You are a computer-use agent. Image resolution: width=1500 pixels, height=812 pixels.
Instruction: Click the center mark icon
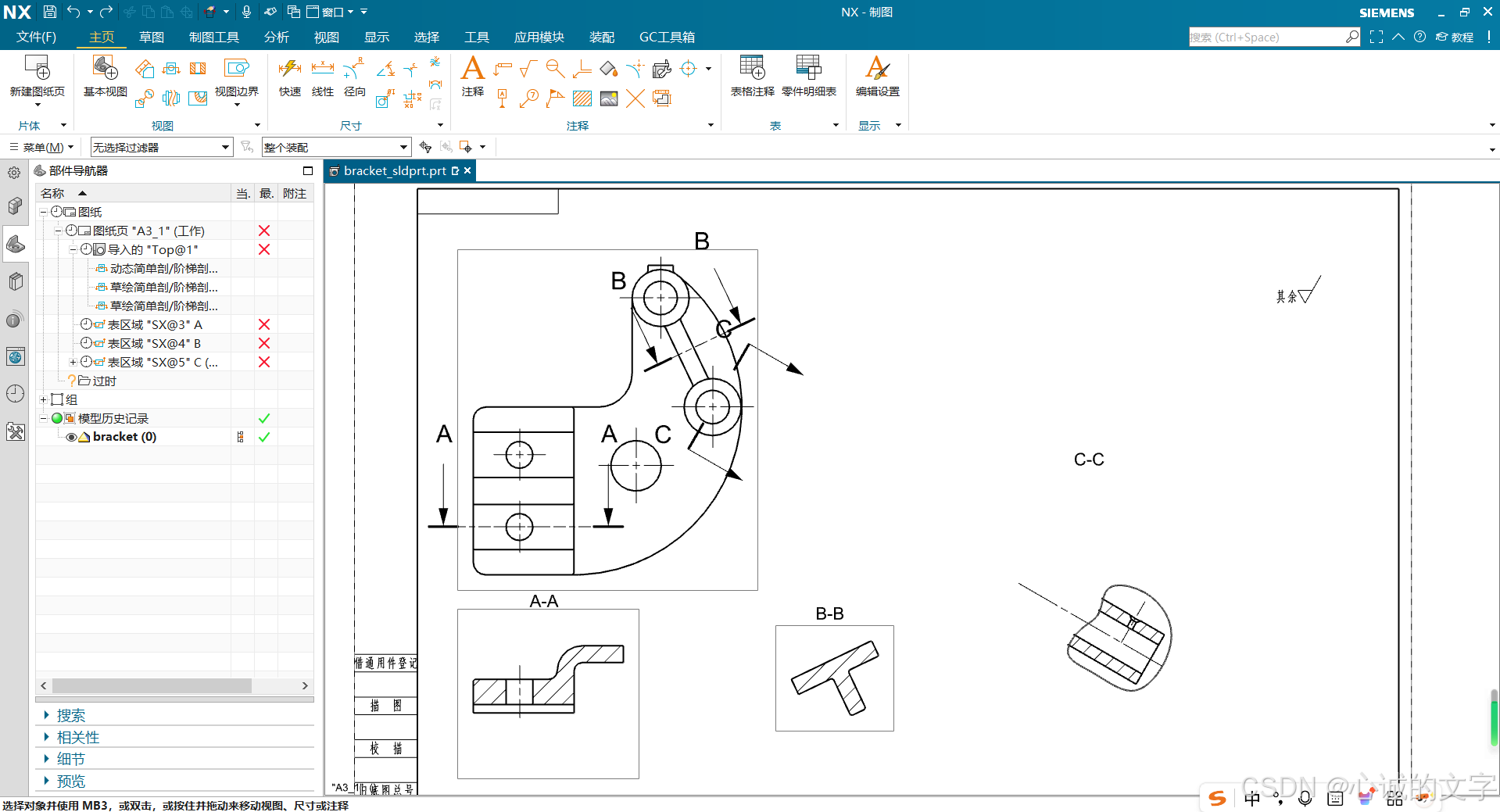pos(689,69)
